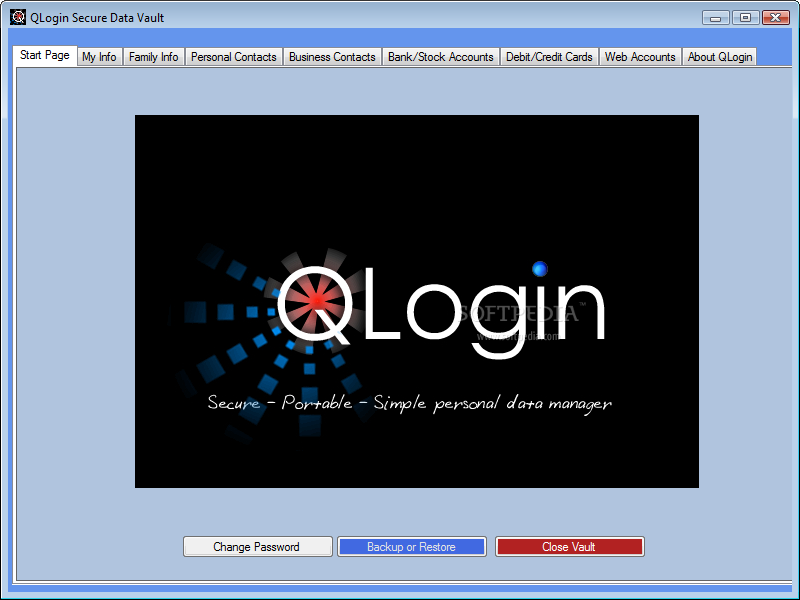
Task: Minimize the QLogin window
Action: tap(716, 18)
